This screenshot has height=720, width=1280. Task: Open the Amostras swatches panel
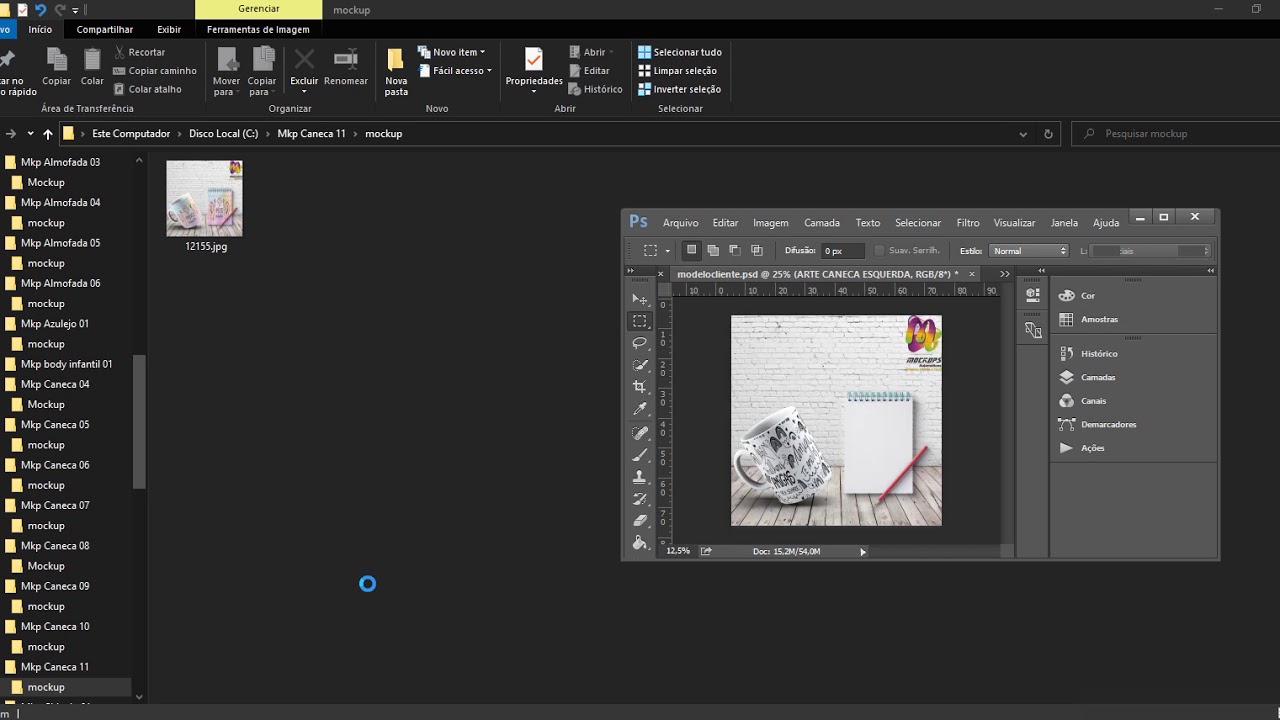(x=1088, y=319)
